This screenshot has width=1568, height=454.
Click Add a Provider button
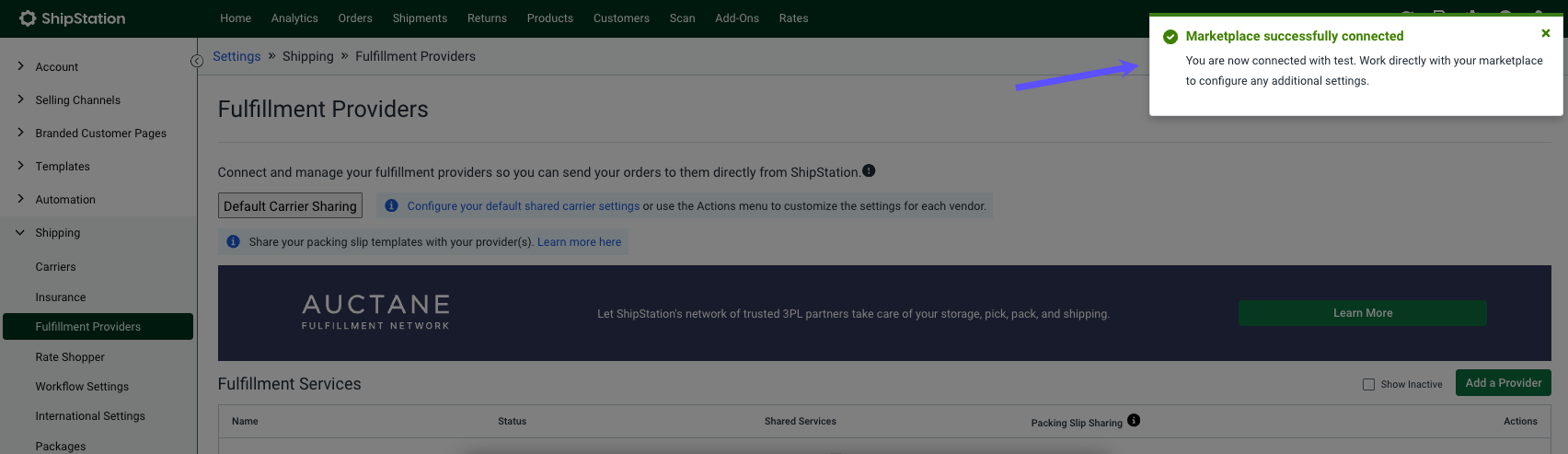click(1504, 383)
